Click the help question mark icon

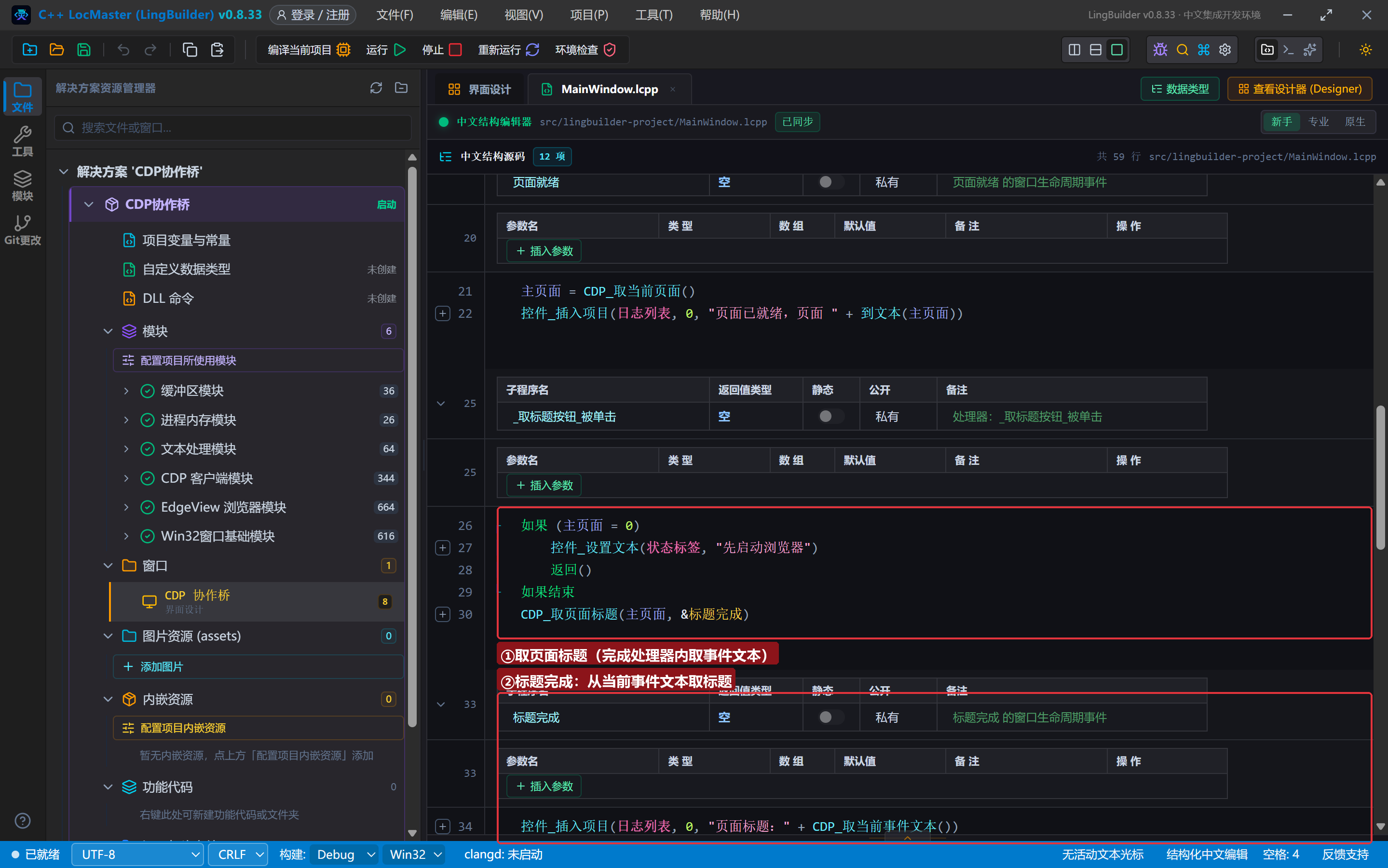(22, 821)
